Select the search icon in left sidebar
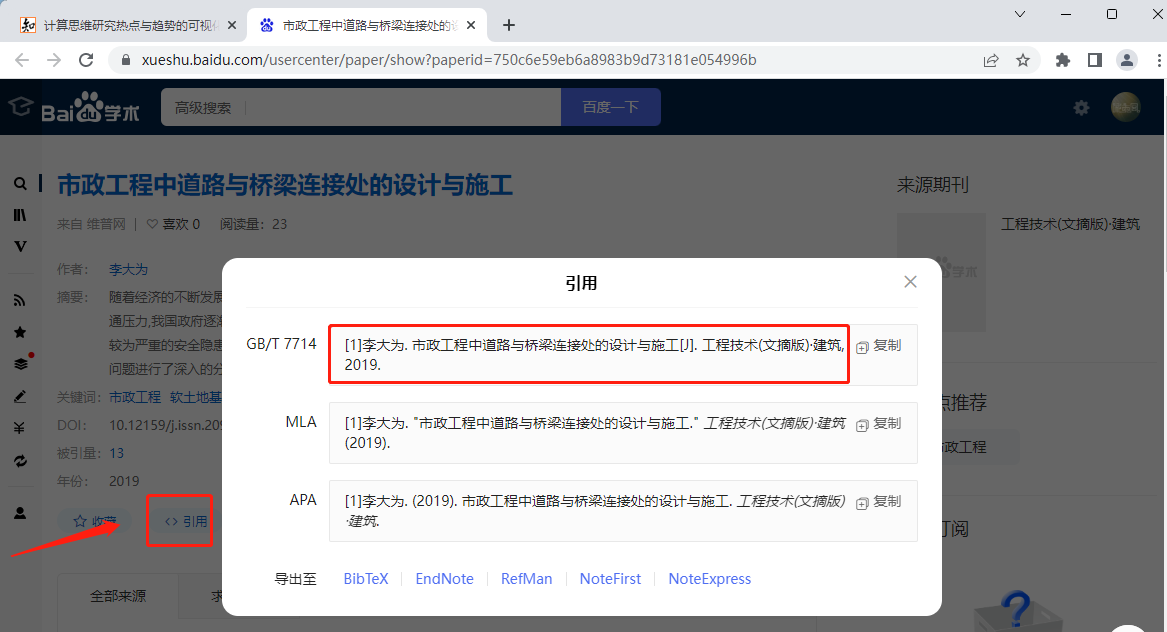Viewport: 1167px width, 632px height. [20, 184]
